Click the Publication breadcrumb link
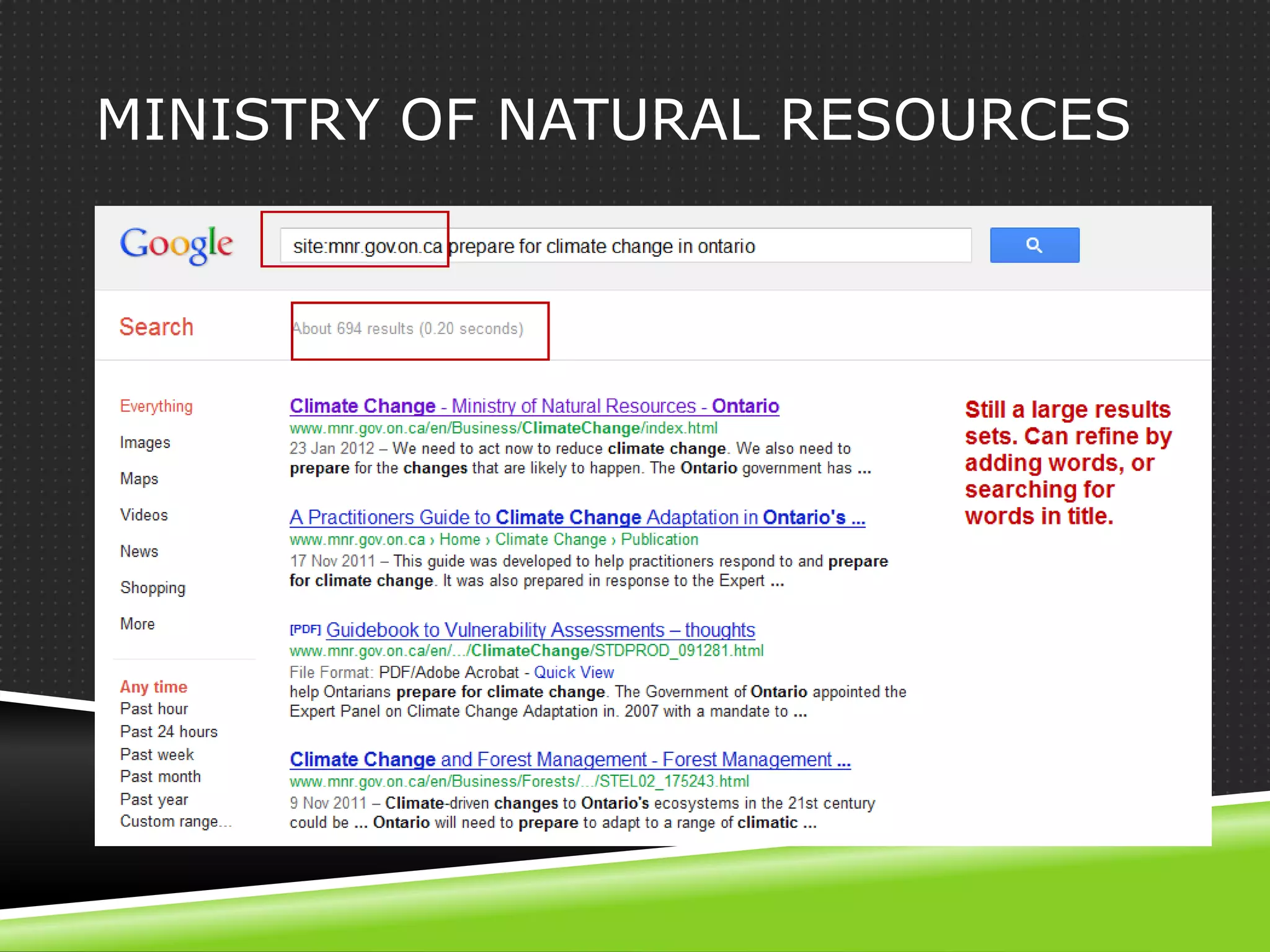Viewport: 1270px width, 952px height. [660, 540]
